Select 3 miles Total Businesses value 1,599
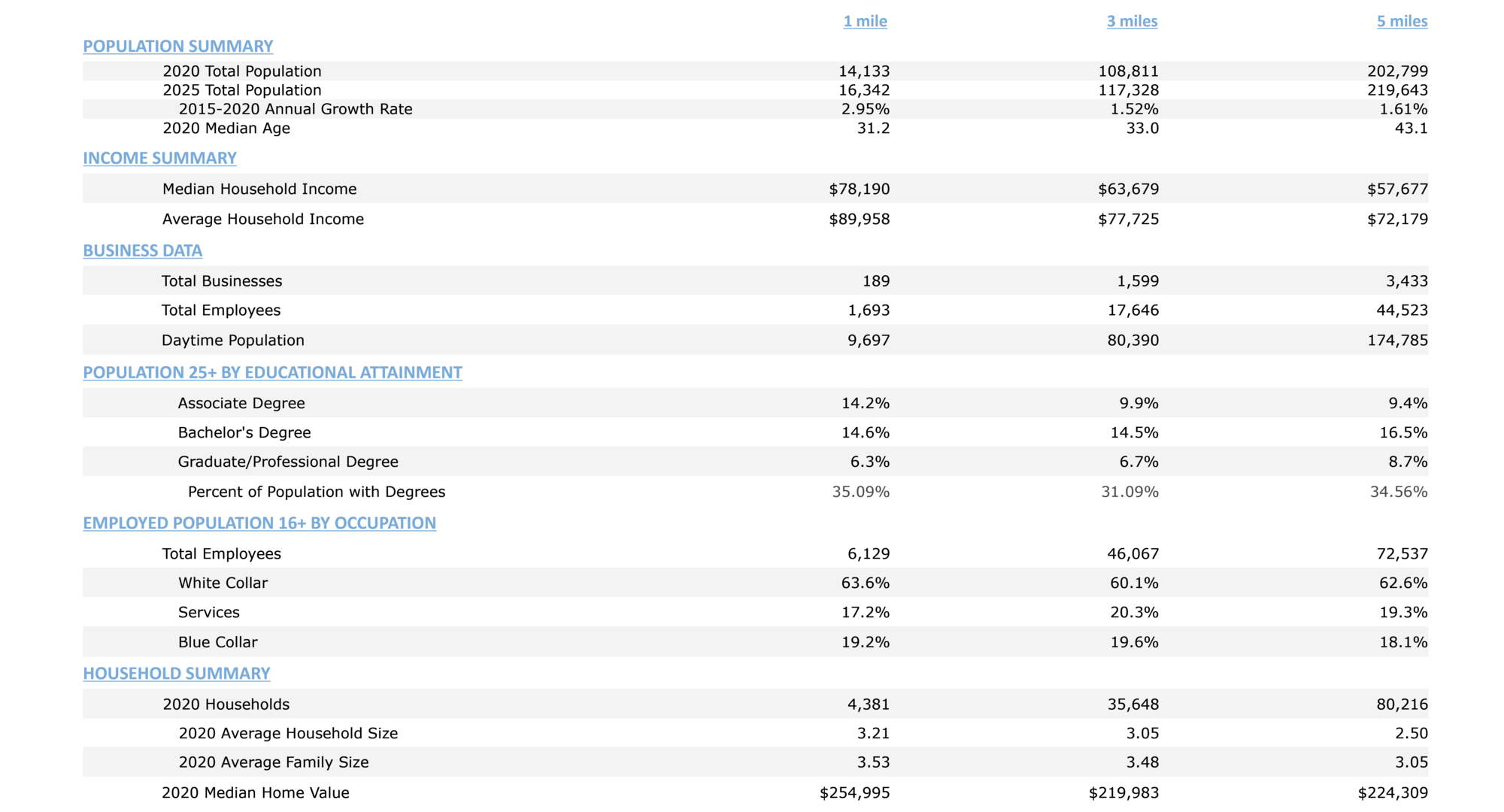Image resolution: width=1504 pixels, height=812 pixels. 1138,281
